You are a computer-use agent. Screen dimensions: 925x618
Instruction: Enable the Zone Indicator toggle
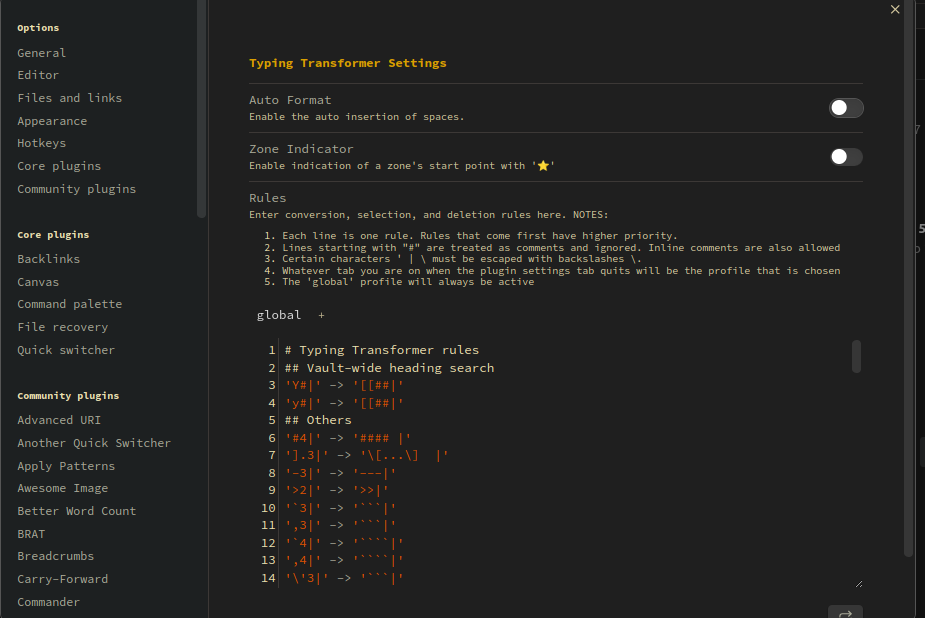[x=846, y=157]
